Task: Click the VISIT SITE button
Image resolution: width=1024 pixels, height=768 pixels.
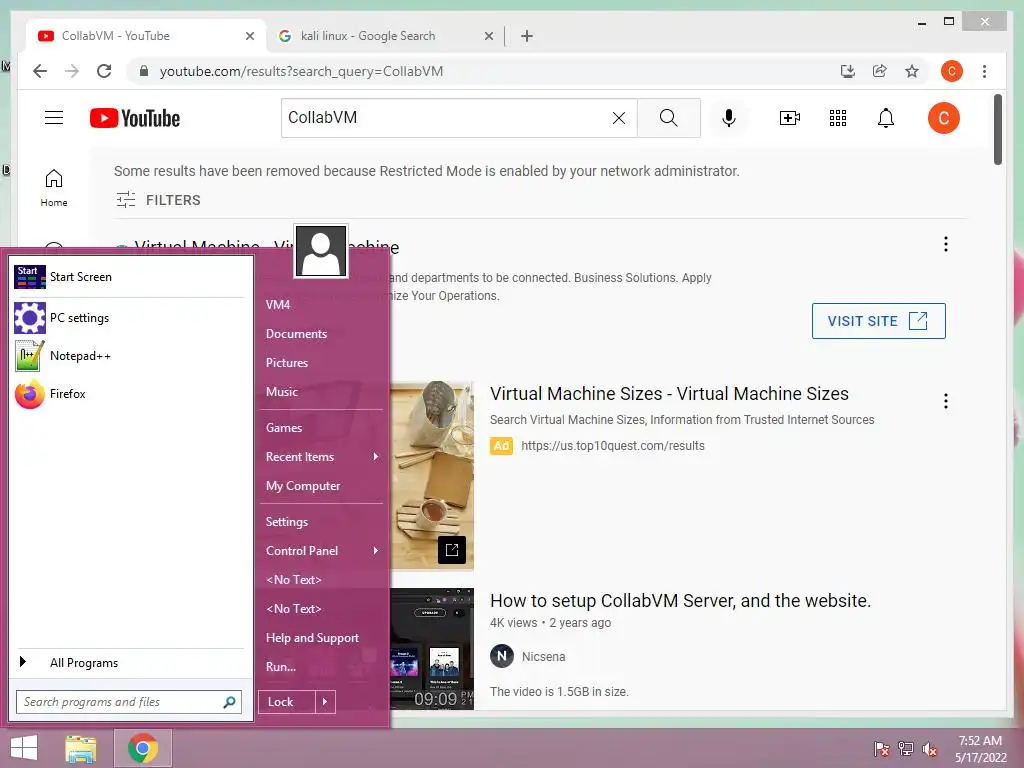Action: [x=878, y=321]
